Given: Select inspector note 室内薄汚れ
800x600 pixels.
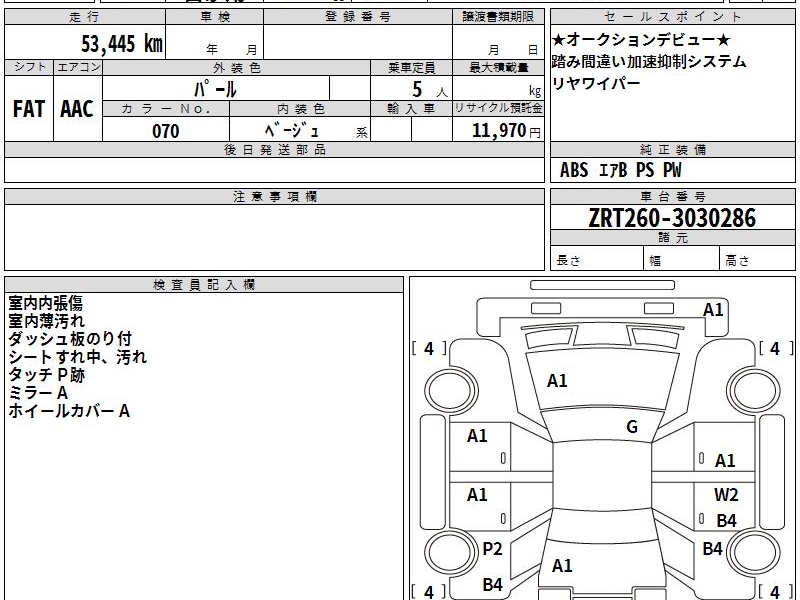Looking at the screenshot, I should pos(46,321).
